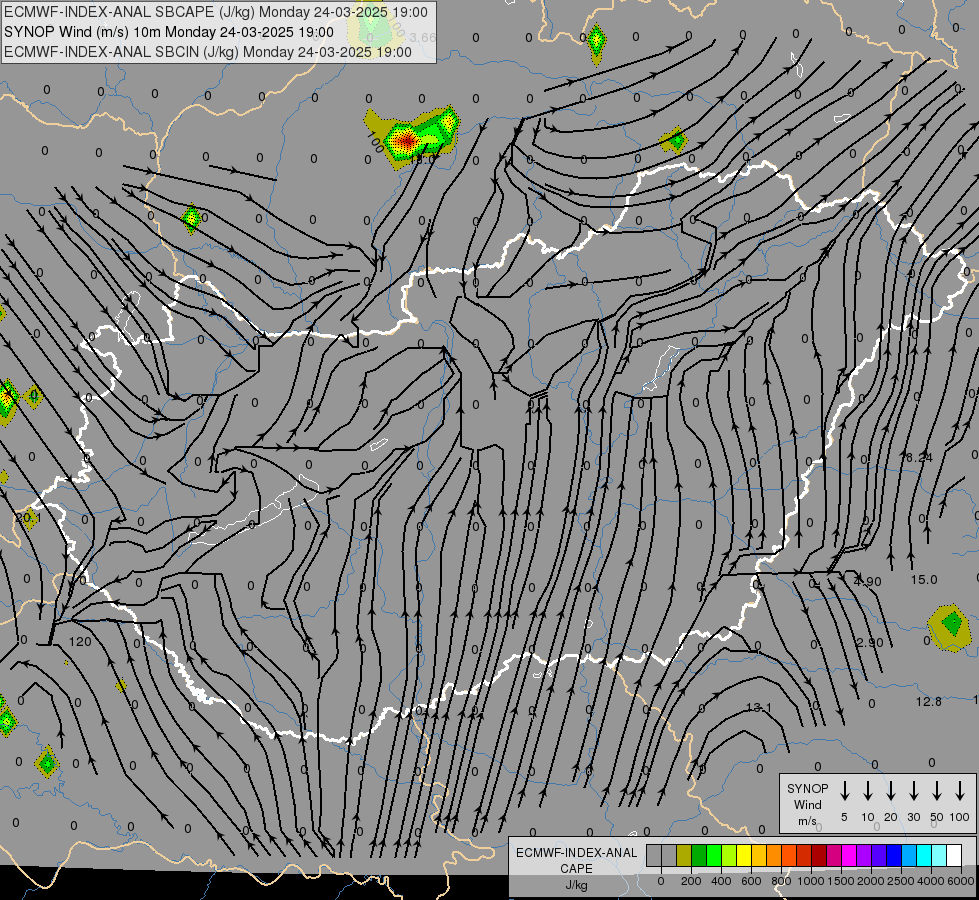Click the 4000 tick label on CAPE scale
The width and height of the screenshot is (979, 900).
(931, 881)
